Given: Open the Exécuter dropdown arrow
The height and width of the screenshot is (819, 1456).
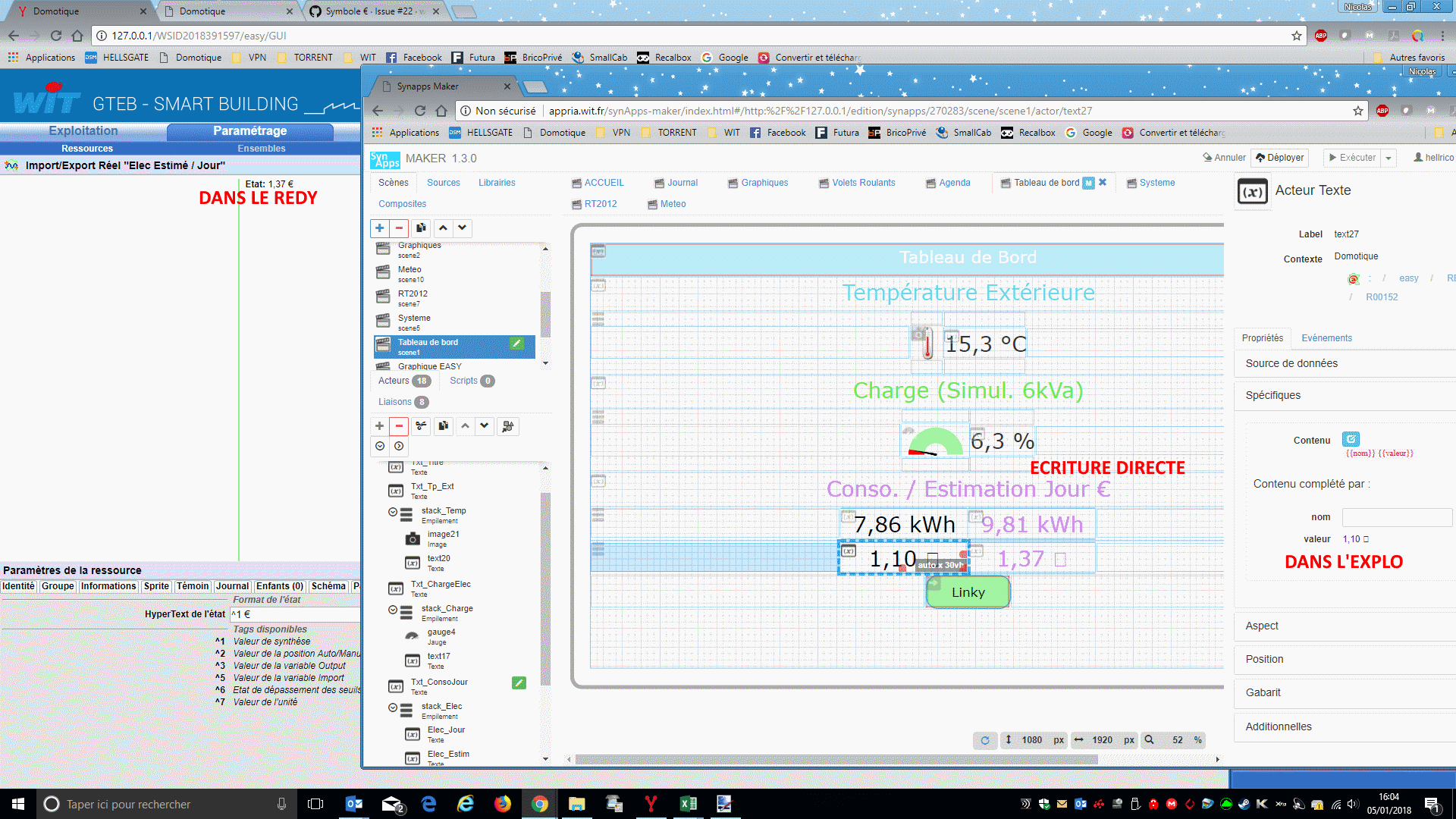Looking at the screenshot, I should point(1389,158).
